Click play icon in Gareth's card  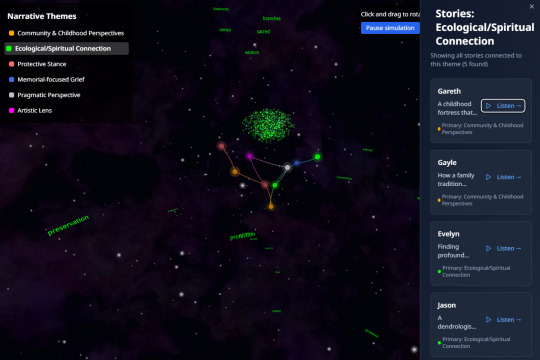[488, 106]
